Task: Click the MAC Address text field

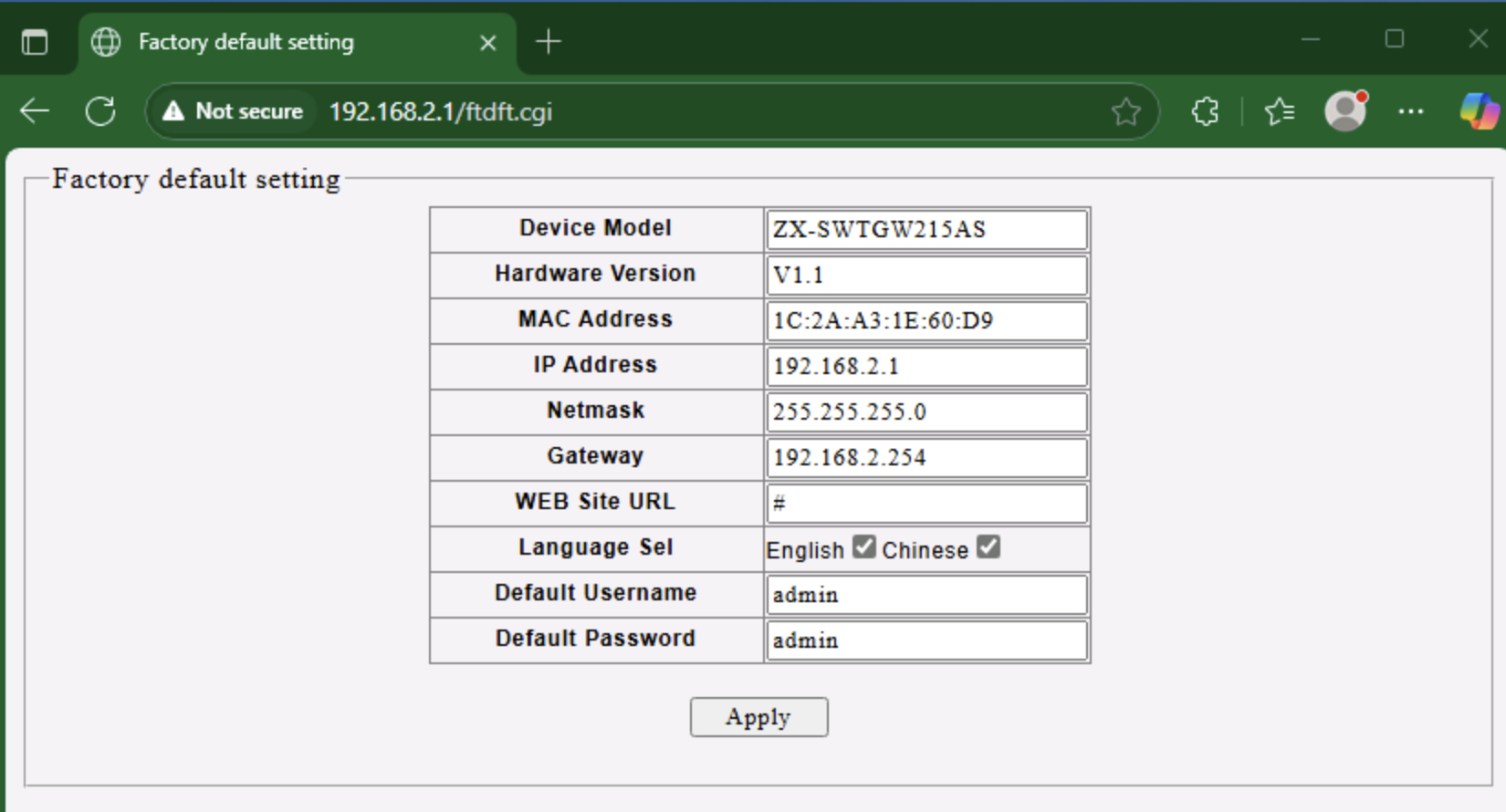Action: (x=926, y=321)
